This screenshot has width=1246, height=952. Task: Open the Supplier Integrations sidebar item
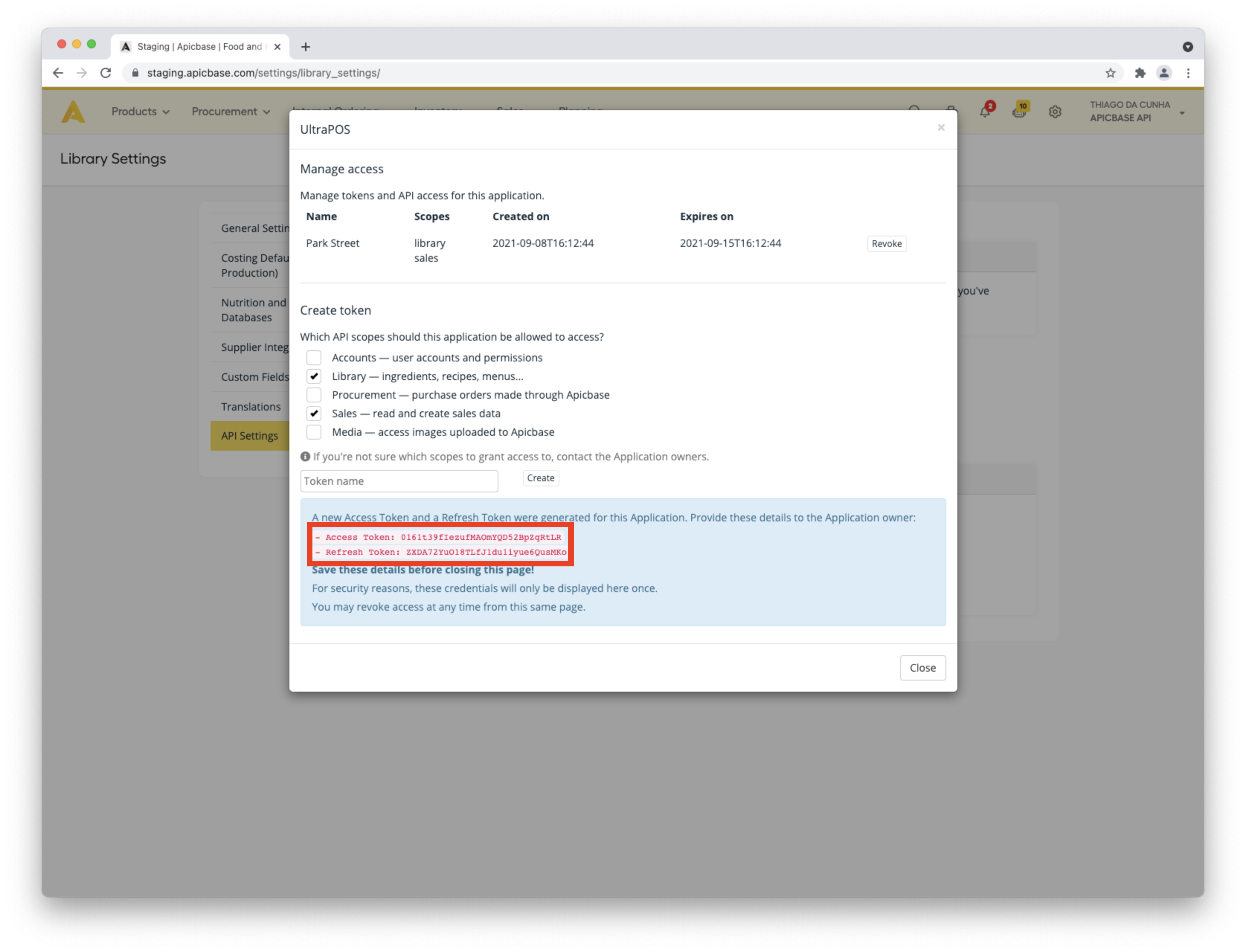pyautogui.click(x=250, y=347)
